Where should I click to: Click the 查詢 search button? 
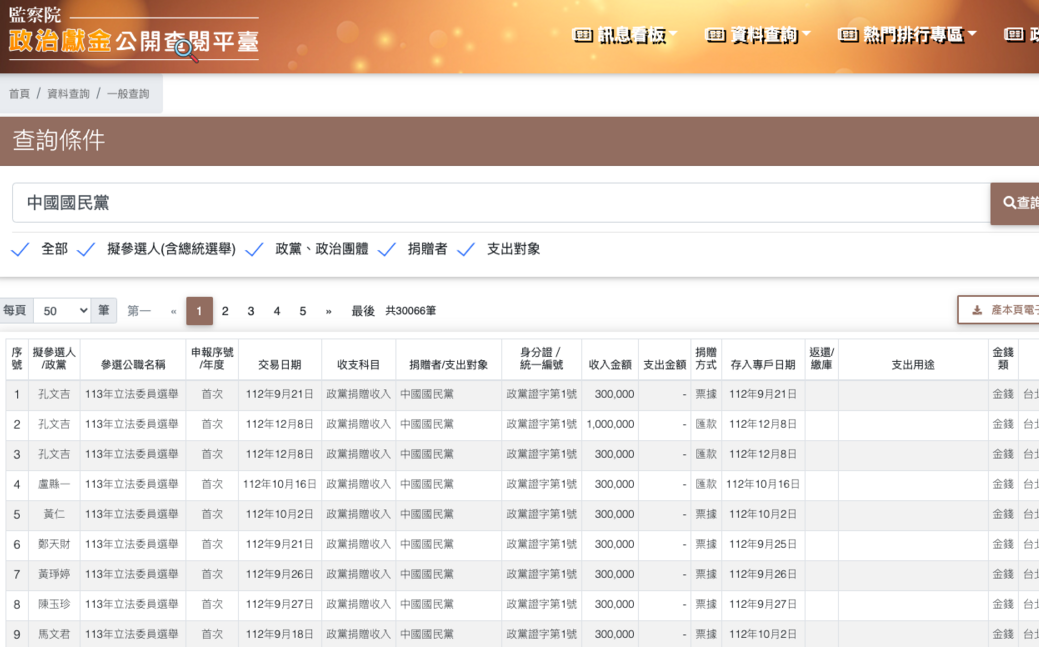click(1015, 203)
